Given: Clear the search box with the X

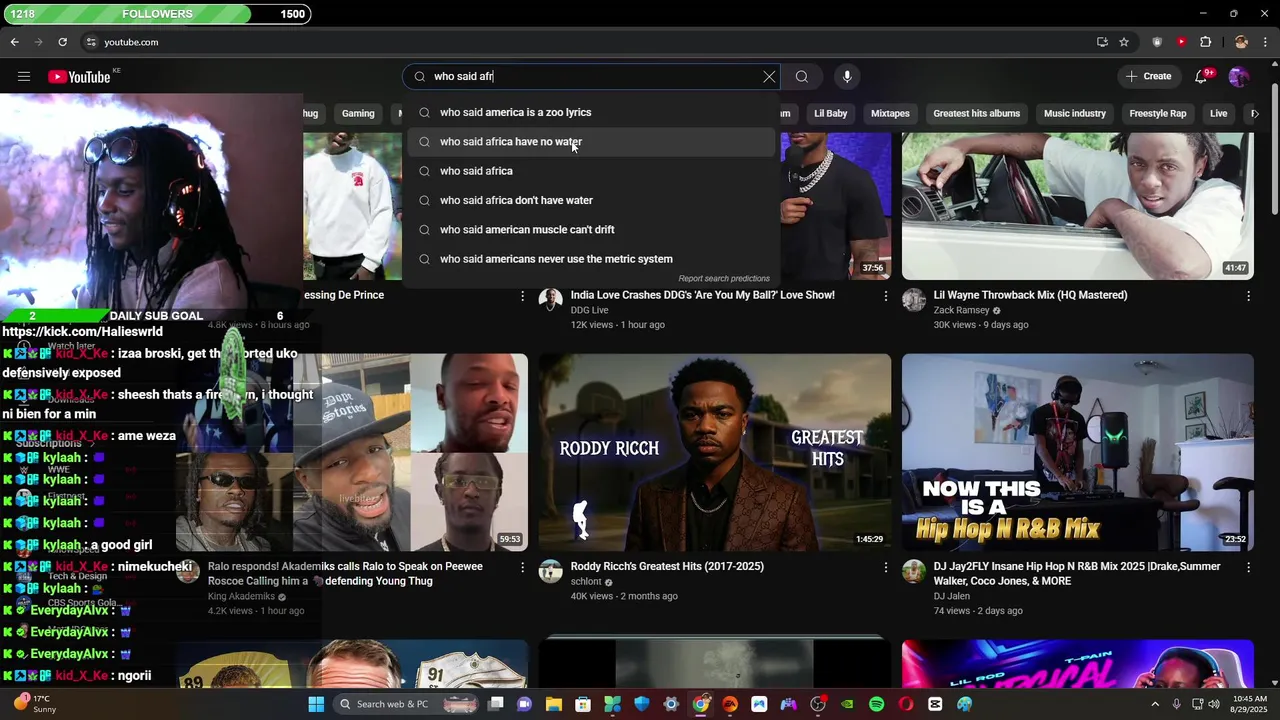Looking at the screenshot, I should point(769,76).
